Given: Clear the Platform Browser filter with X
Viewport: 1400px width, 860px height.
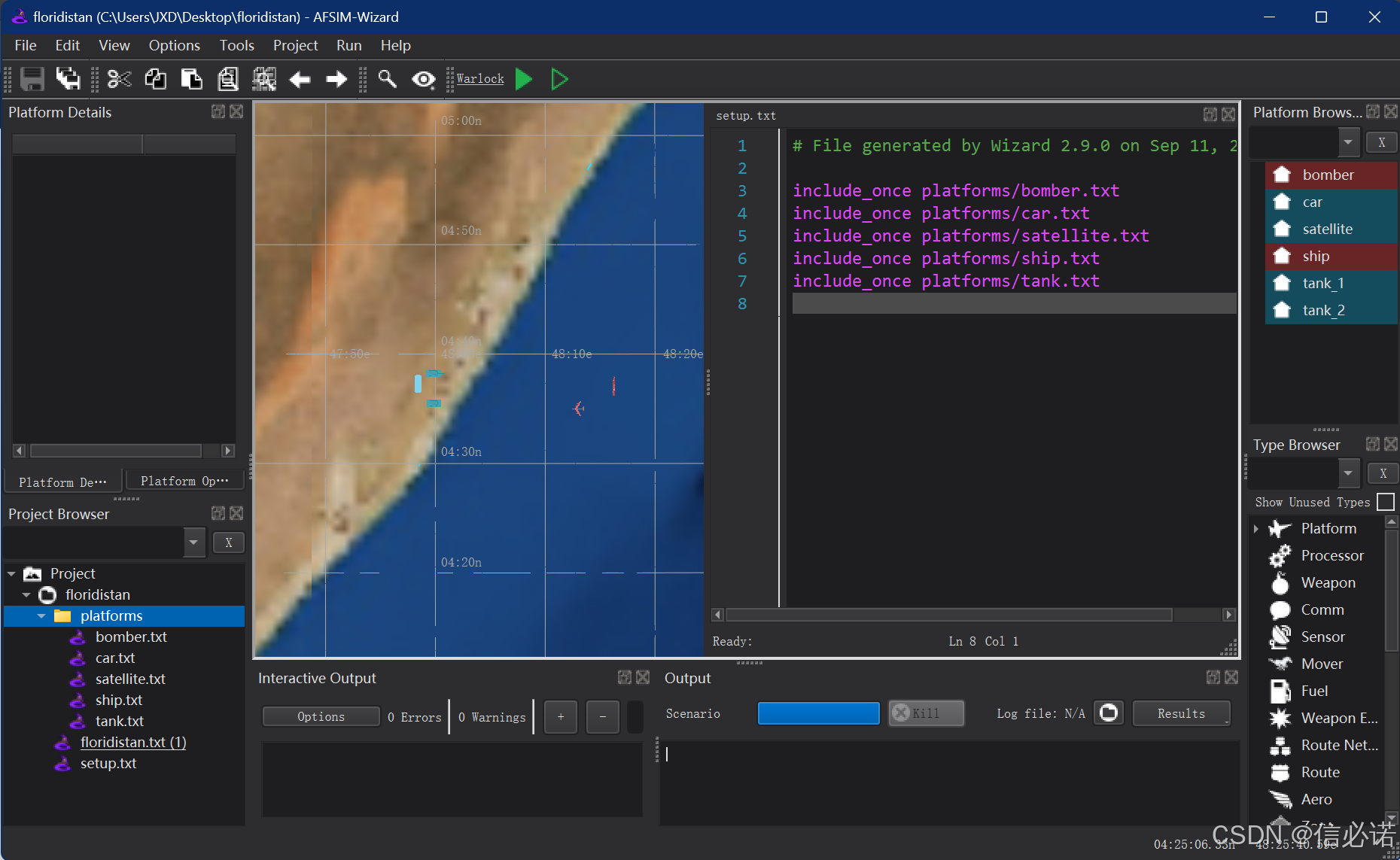Looking at the screenshot, I should tap(1382, 142).
